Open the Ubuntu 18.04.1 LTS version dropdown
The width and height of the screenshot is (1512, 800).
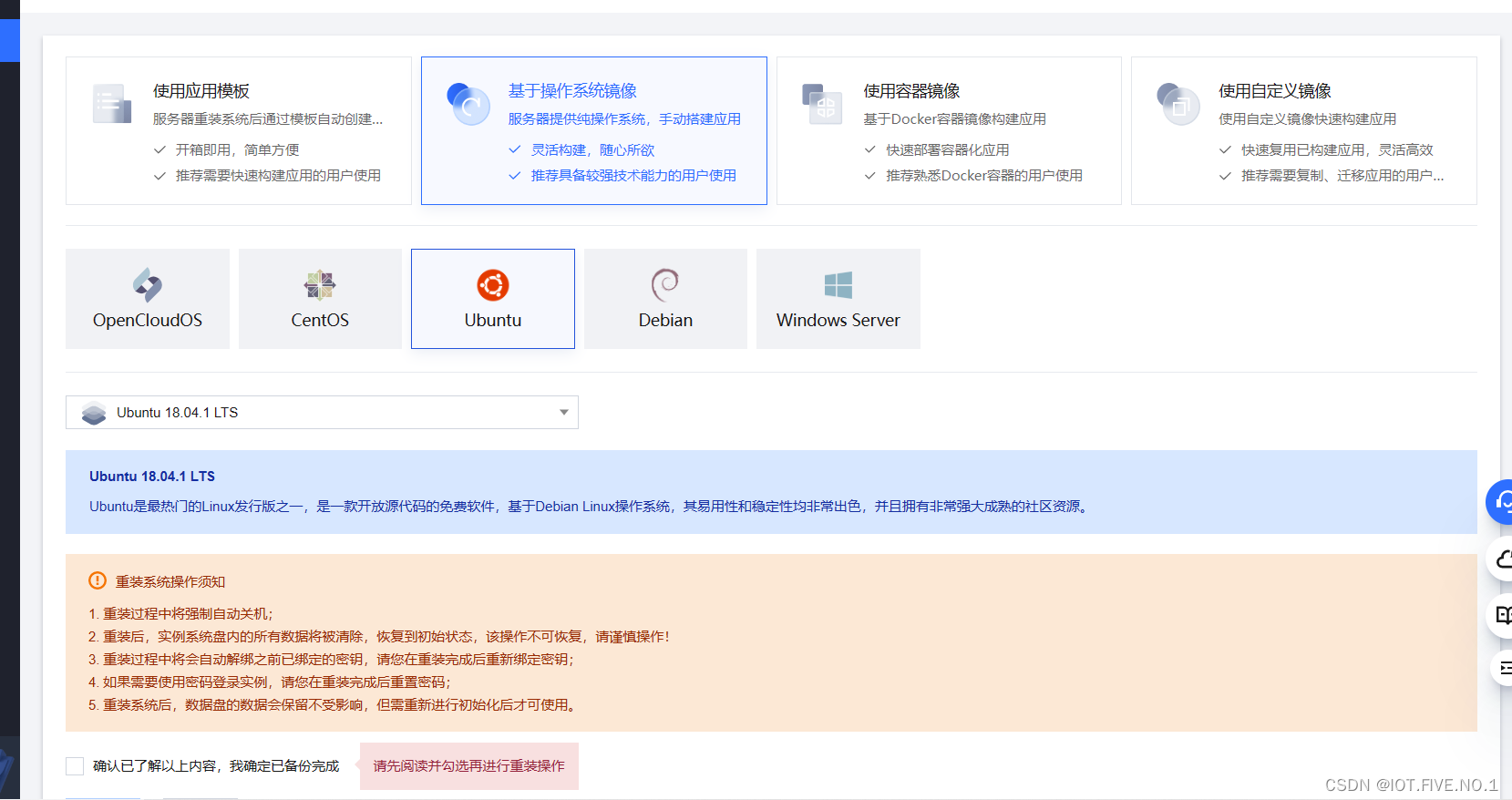pyautogui.click(x=322, y=413)
